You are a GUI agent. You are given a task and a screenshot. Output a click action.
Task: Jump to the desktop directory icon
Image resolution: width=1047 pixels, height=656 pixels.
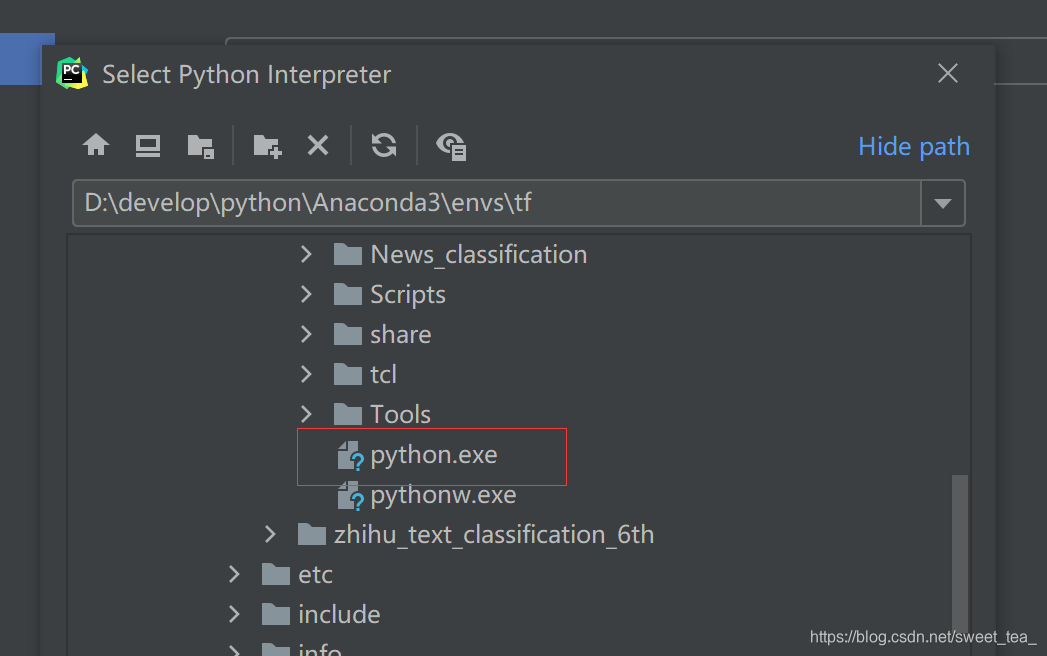pyautogui.click(x=148, y=145)
